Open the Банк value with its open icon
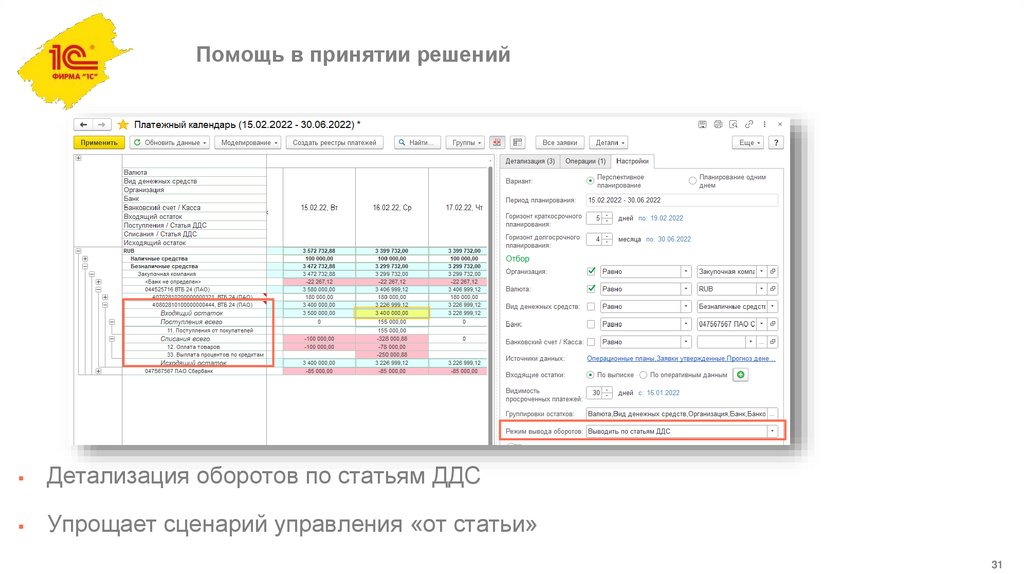The width and height of the screenshot is (1024, 574). pyautogui.click(x=773, y=324)
